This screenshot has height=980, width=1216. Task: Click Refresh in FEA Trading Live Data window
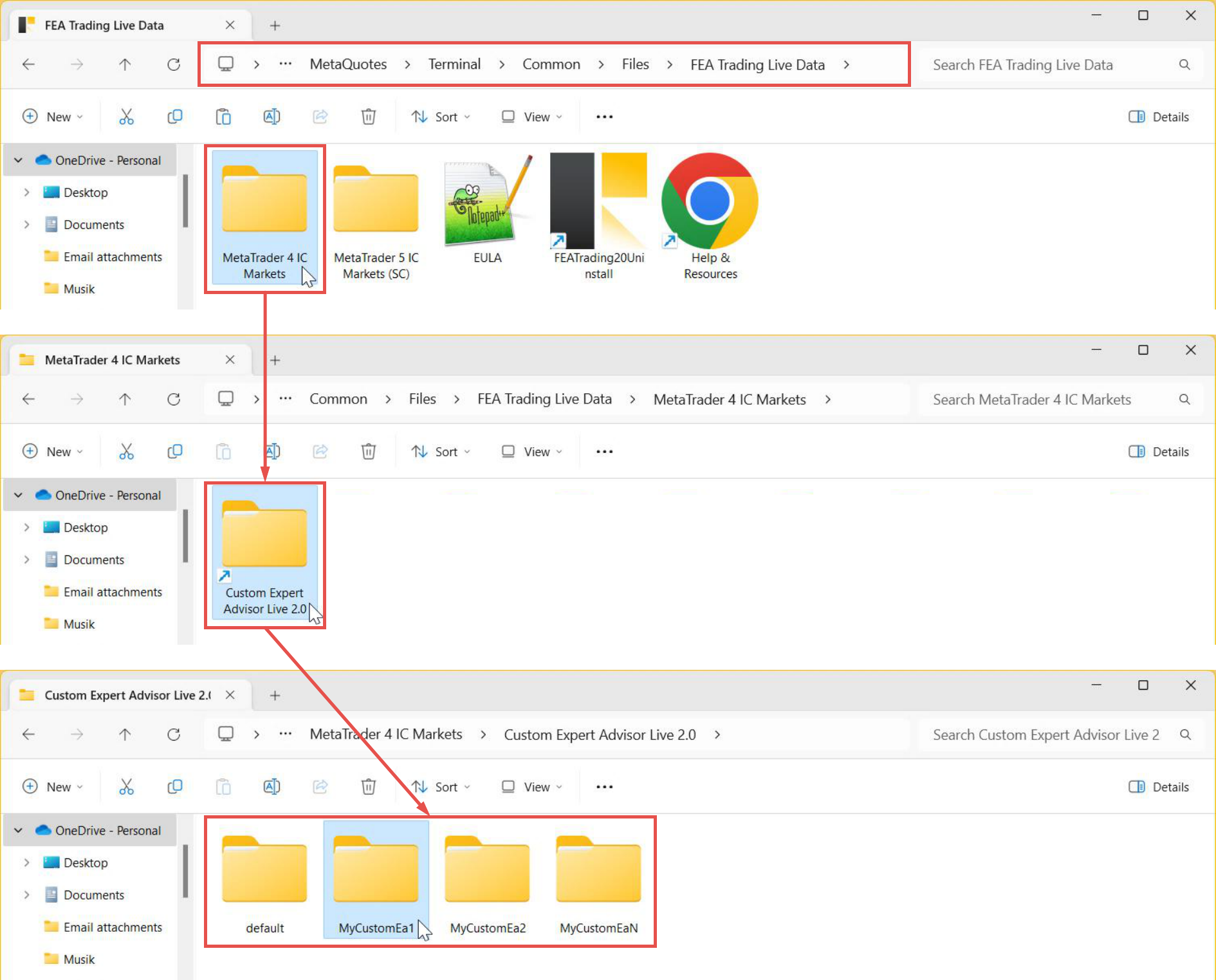(x=174, y=64)
